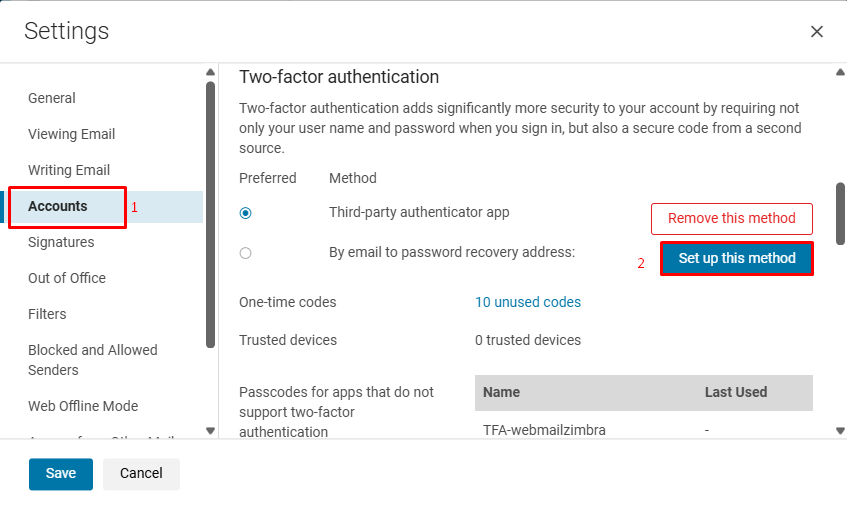Select the Accounts section

click(x=58, y=206)
